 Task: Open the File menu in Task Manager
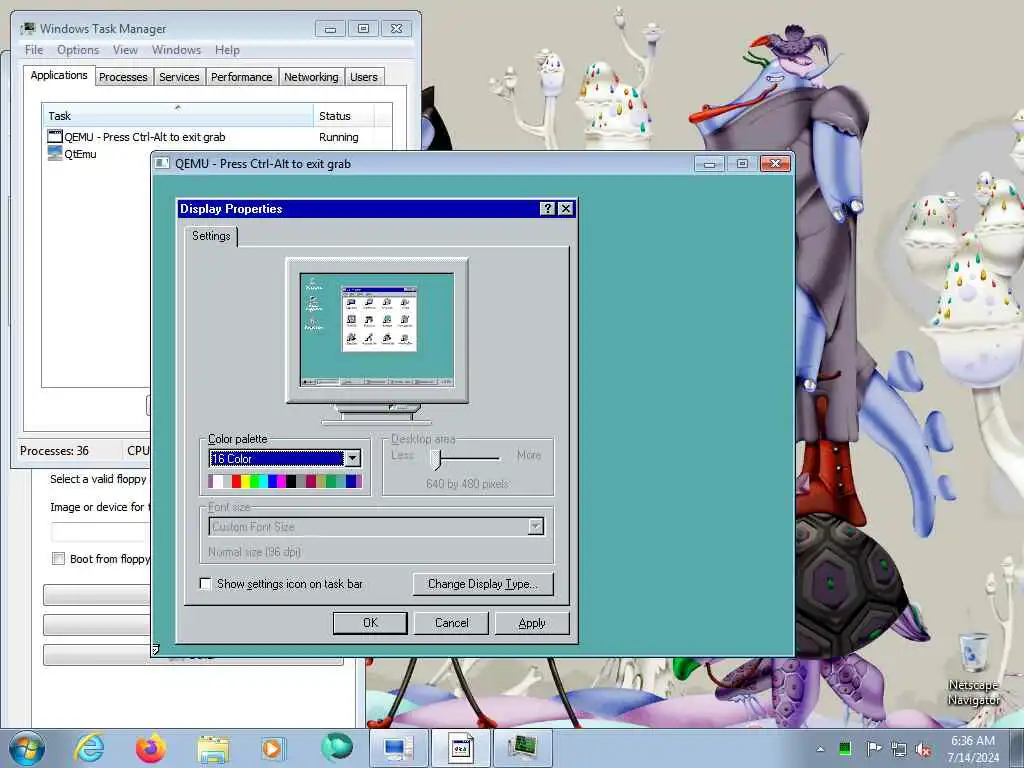[34, 50]
